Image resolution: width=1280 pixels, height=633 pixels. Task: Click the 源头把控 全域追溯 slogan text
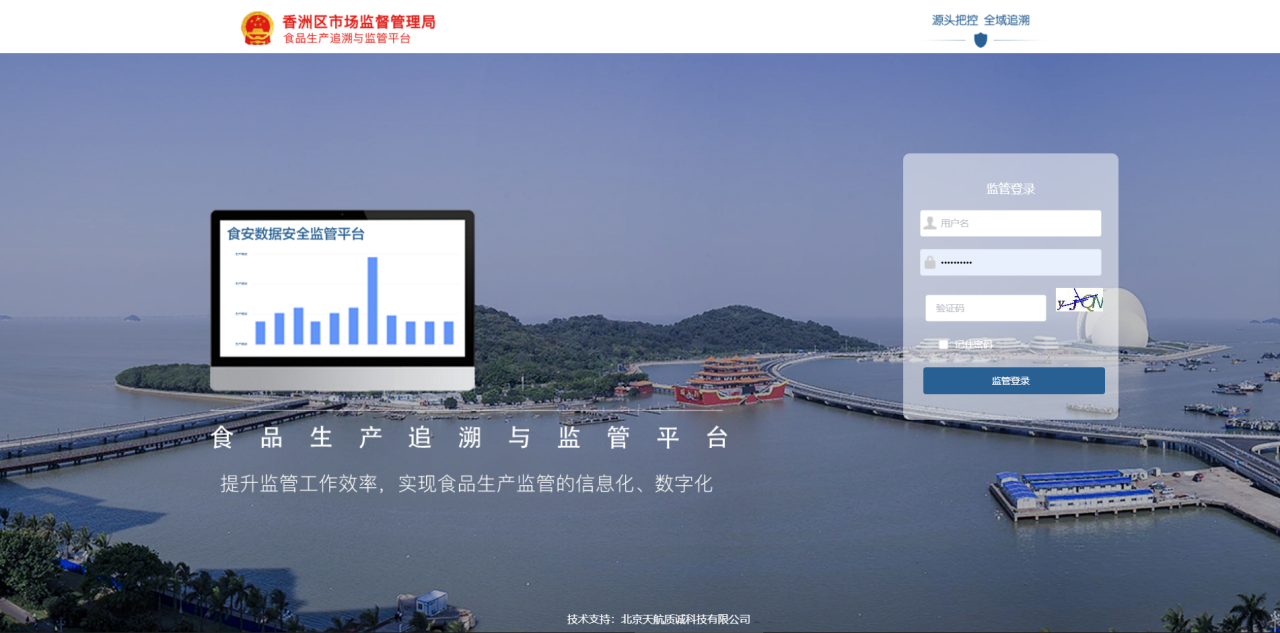[980, 20]
